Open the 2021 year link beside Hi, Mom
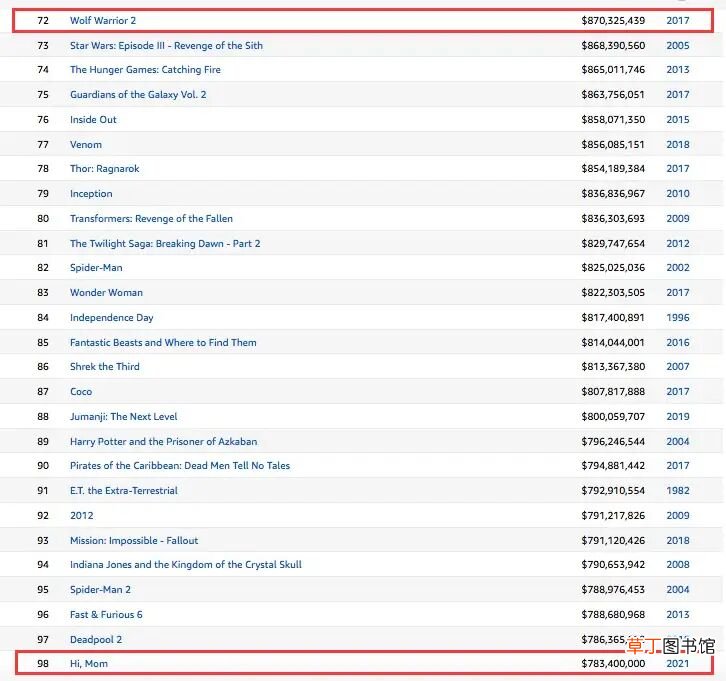The width and height of the screenshot is (726, 681). (678, 664)
